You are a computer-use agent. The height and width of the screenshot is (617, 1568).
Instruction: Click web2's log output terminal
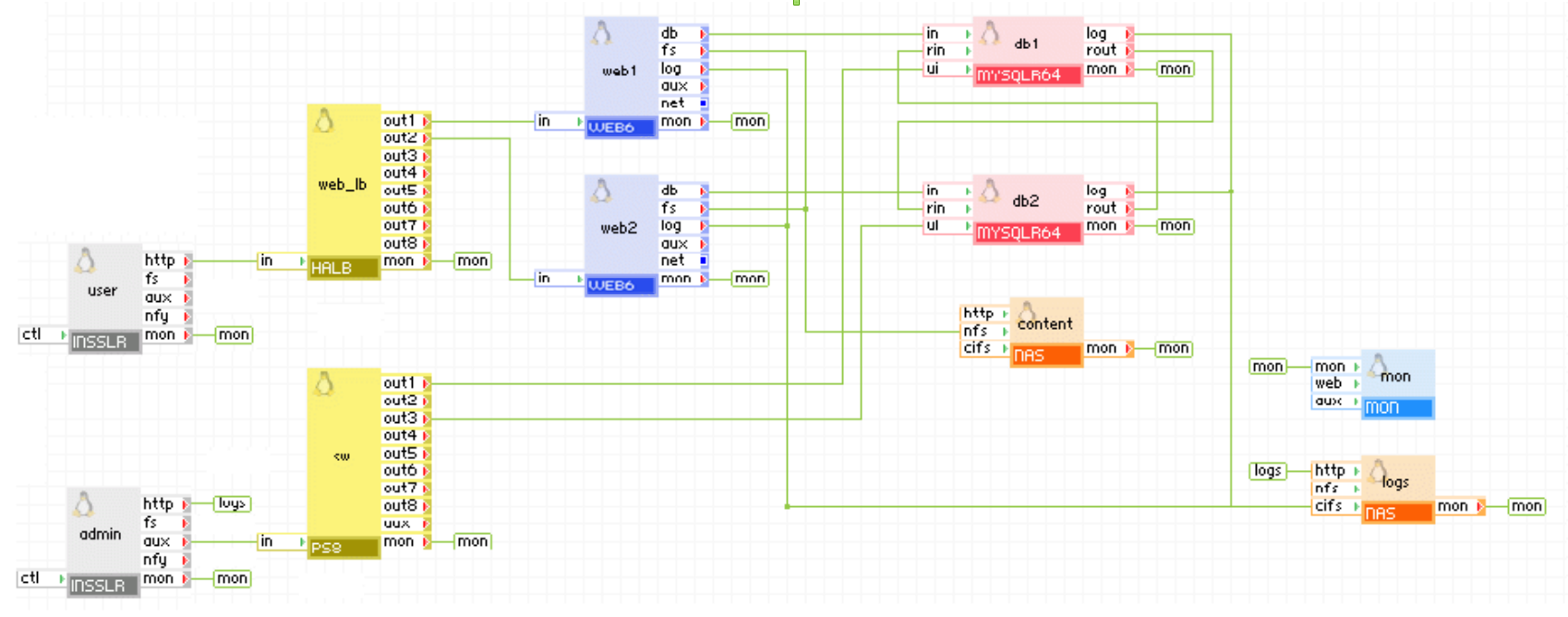(683, 225)
